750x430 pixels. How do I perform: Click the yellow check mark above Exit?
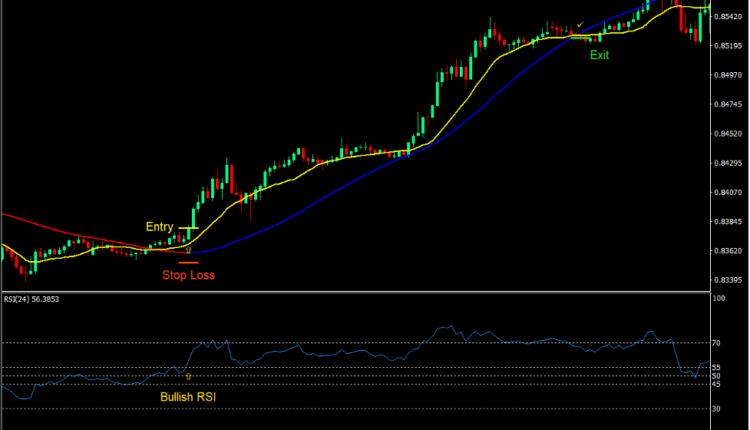coord(580,25)
